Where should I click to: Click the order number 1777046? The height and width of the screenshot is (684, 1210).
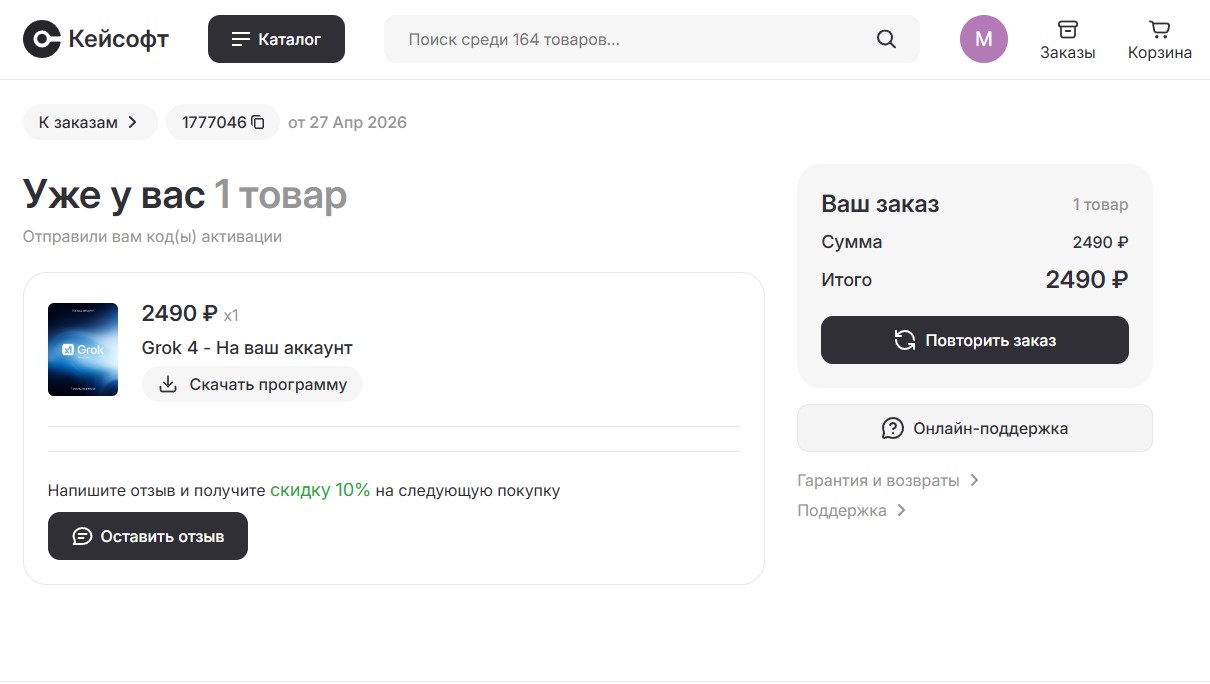(213, 122)
